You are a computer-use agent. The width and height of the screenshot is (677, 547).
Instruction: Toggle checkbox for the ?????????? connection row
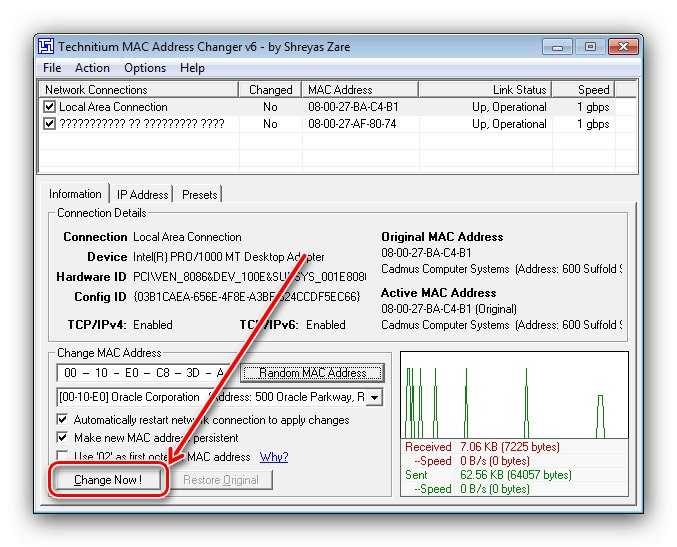point(50,123)
